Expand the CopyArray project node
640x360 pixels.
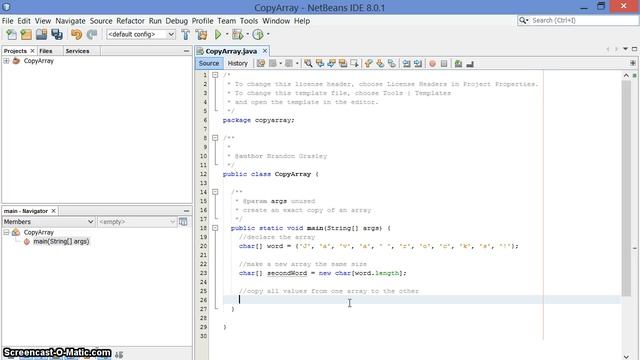point(7,61)
